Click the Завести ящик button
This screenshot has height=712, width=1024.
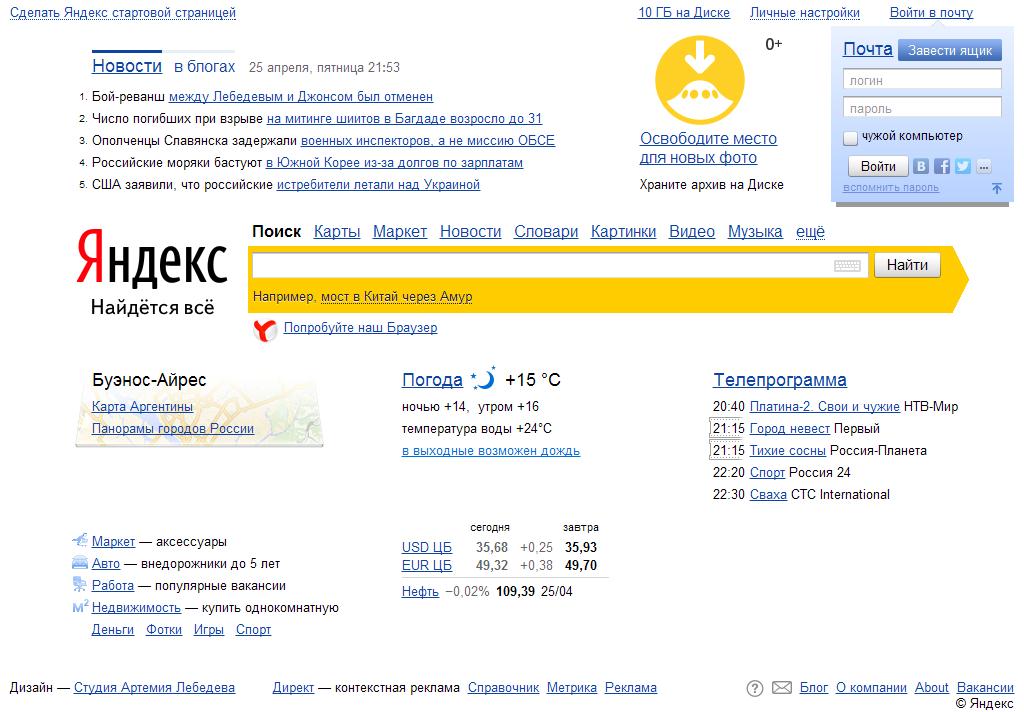pyautogui.click(x=949, y=51)
